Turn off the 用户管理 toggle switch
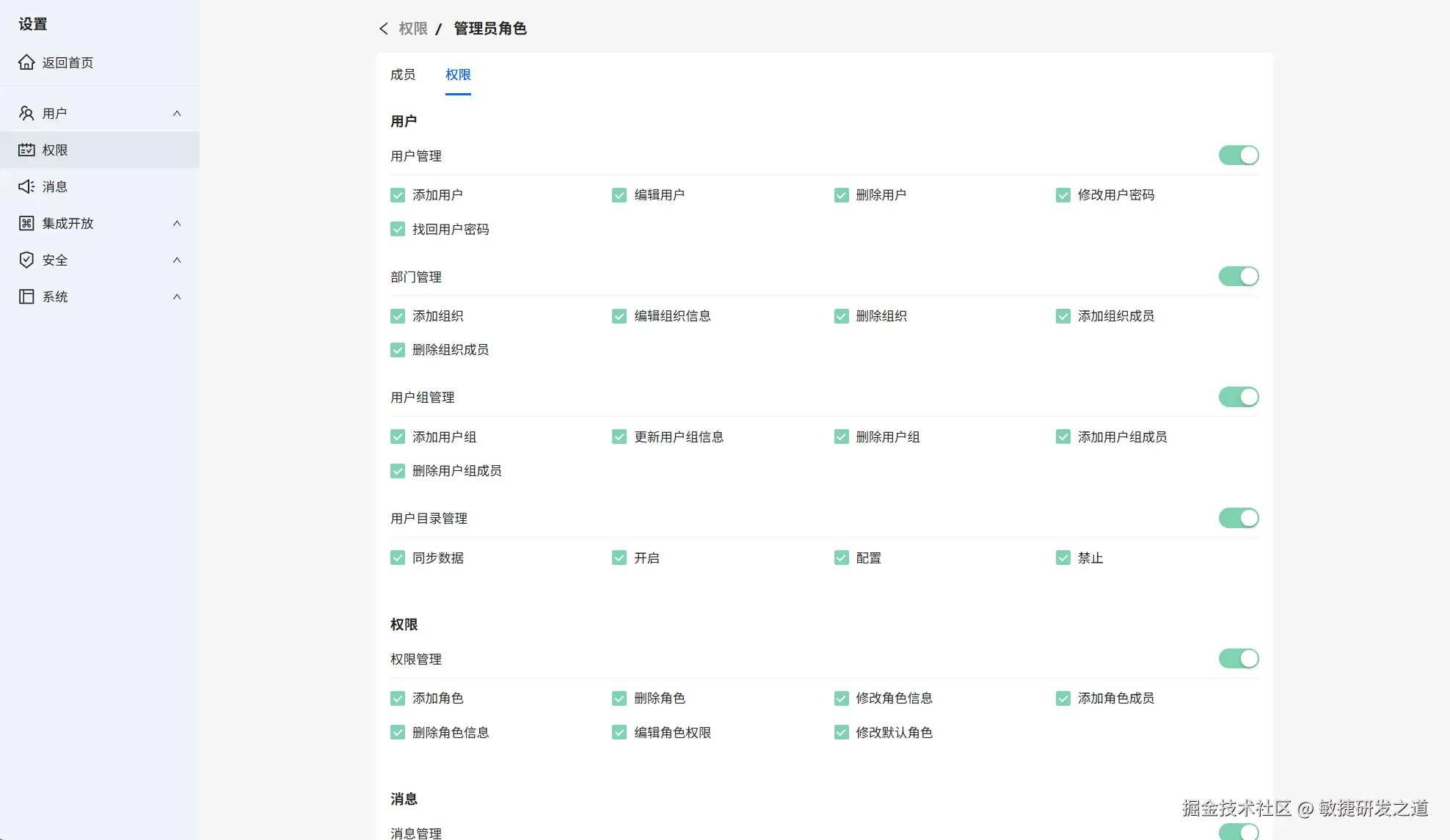 tap(1239, 156)
